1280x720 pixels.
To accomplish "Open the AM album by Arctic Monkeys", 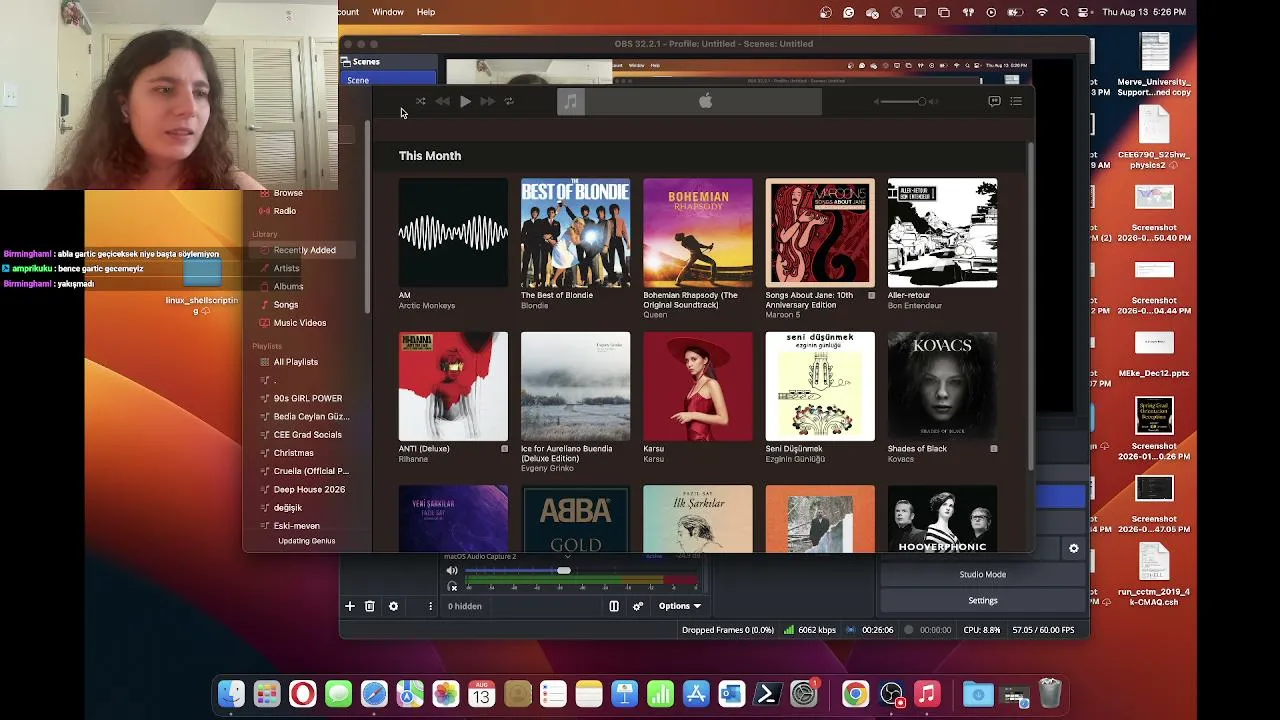I will coord(453,233).
